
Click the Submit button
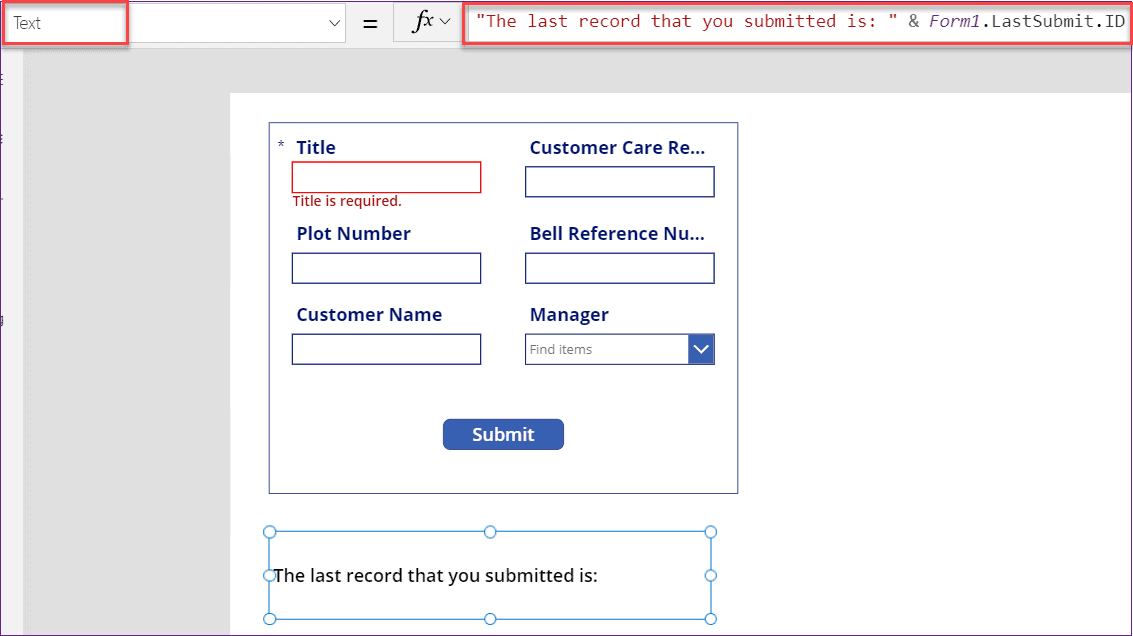pyautogui.click(x=503, y=434)
